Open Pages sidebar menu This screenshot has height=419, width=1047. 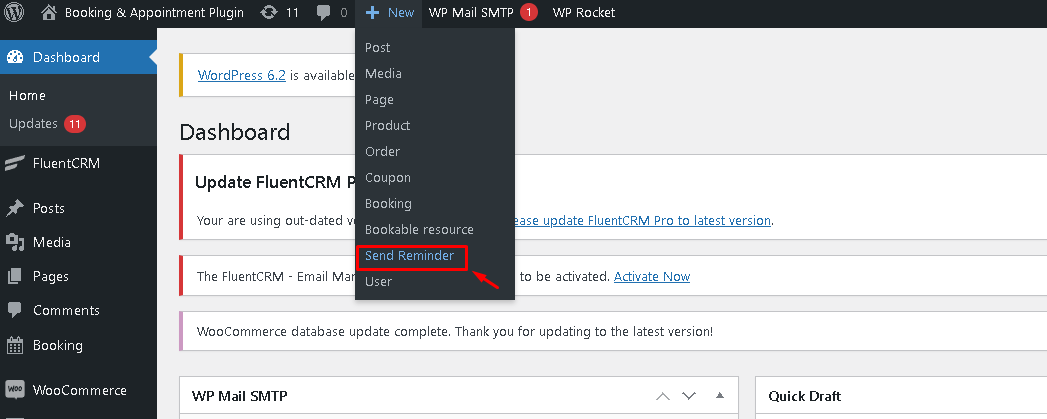tap(78, 276)
